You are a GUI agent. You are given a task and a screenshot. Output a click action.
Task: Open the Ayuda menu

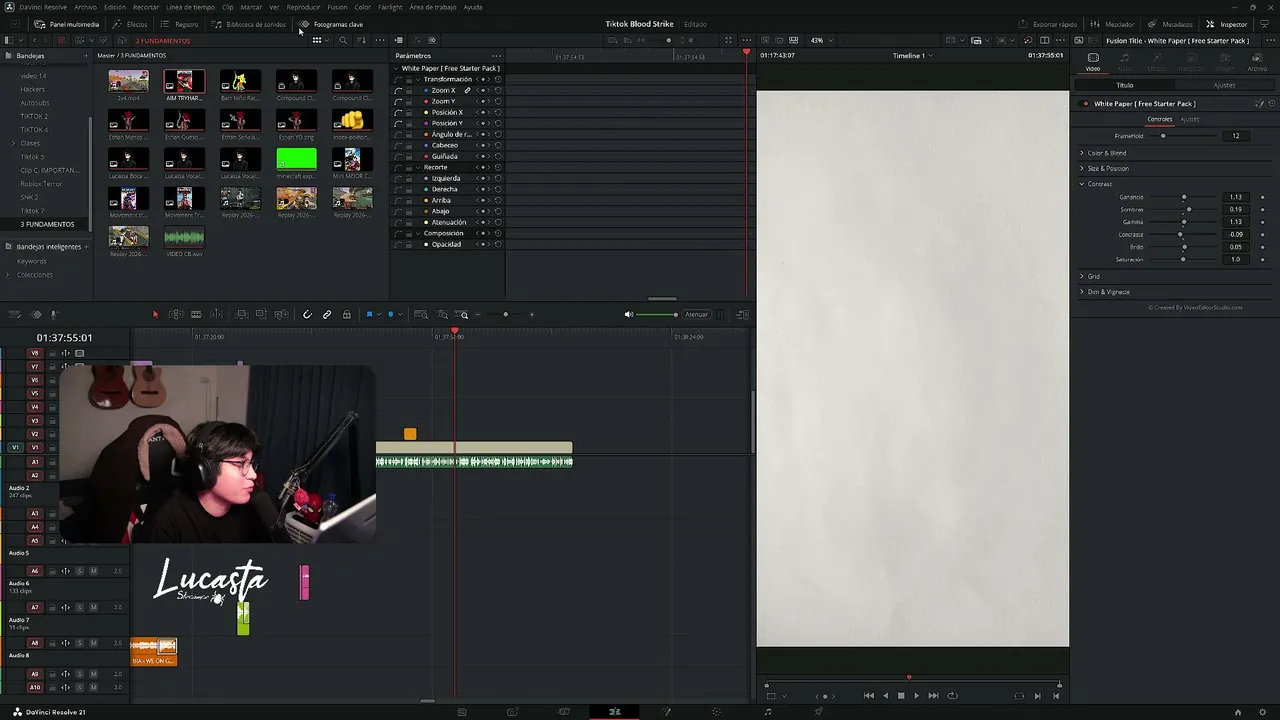tap(472, 7)
